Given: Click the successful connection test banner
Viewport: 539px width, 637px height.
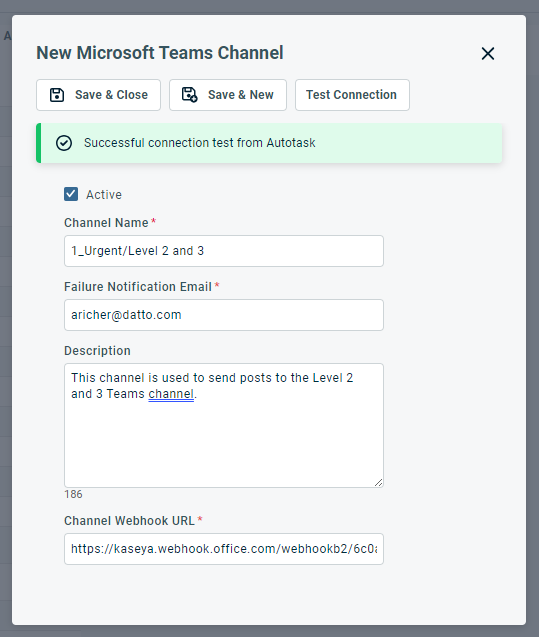Looking at the screenshot, I should click(x=269, y=143).
